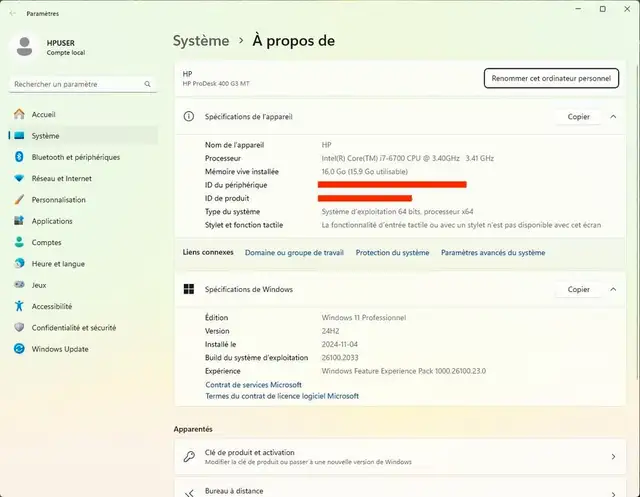Click the Comptes person icon

tap(19, 242)
